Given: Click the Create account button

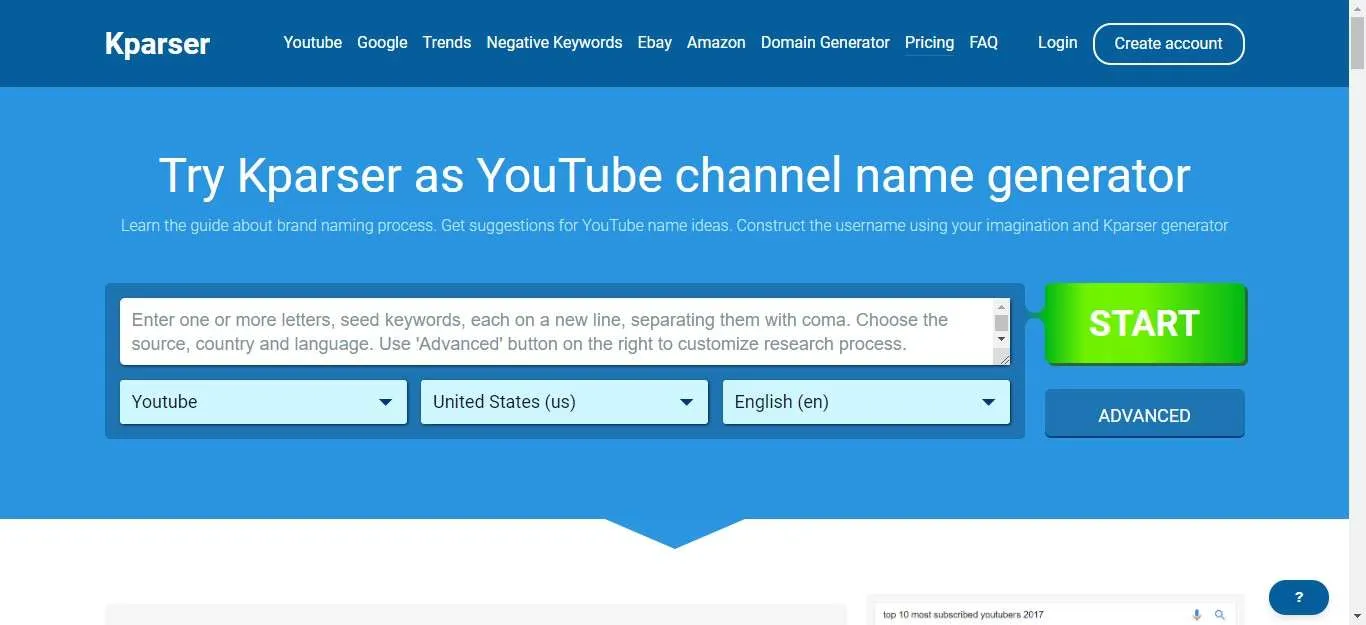Looking at the screenshot, I should click(x=1168, y=44).
